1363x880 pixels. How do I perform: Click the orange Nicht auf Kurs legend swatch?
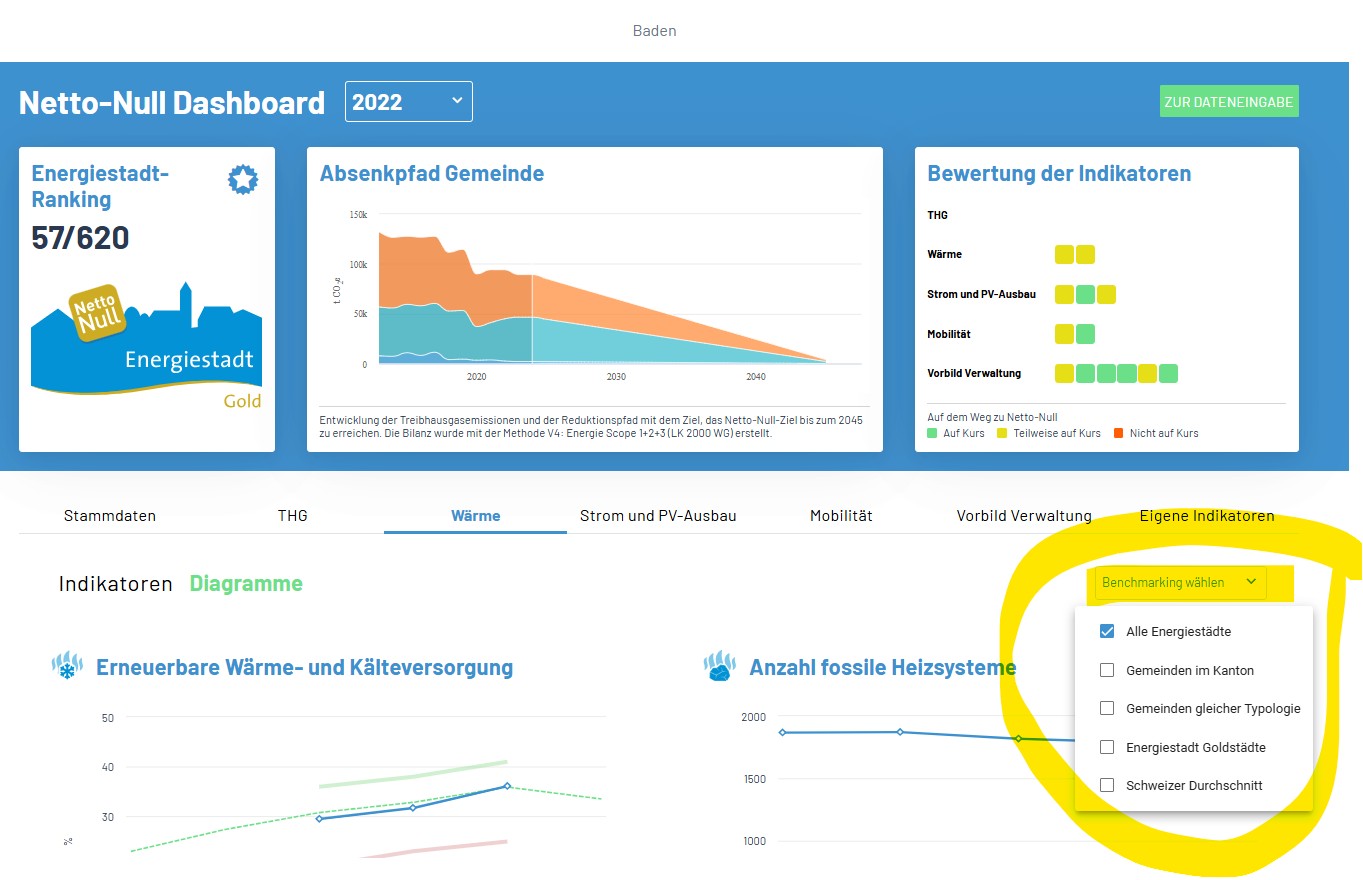(x=1119, y=433)
